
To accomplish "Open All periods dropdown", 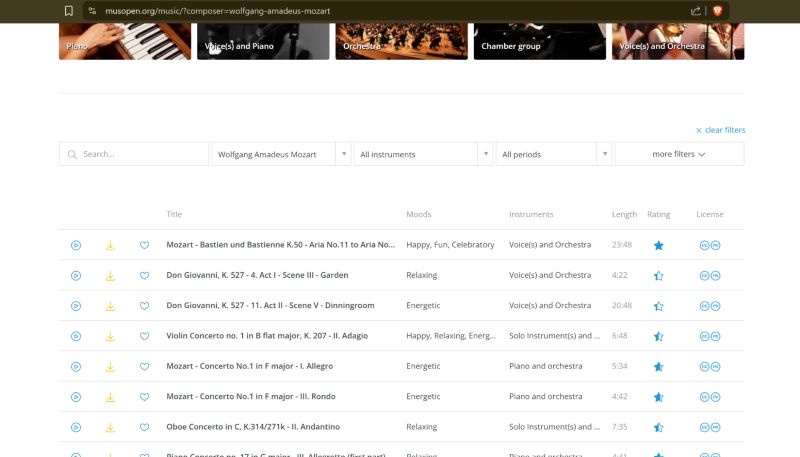I will [554, 154].
